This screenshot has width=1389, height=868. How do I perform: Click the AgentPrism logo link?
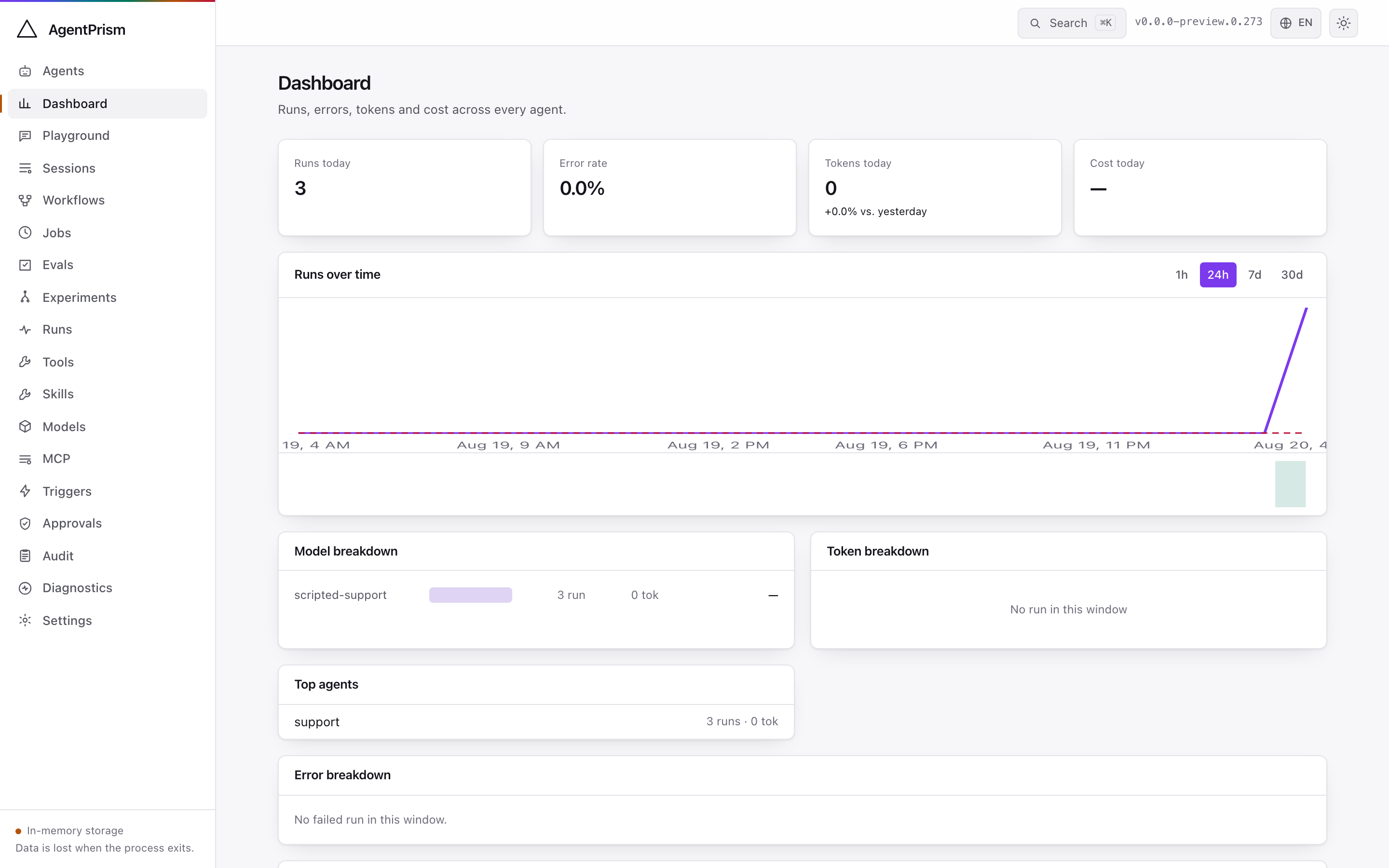(71, 29)
